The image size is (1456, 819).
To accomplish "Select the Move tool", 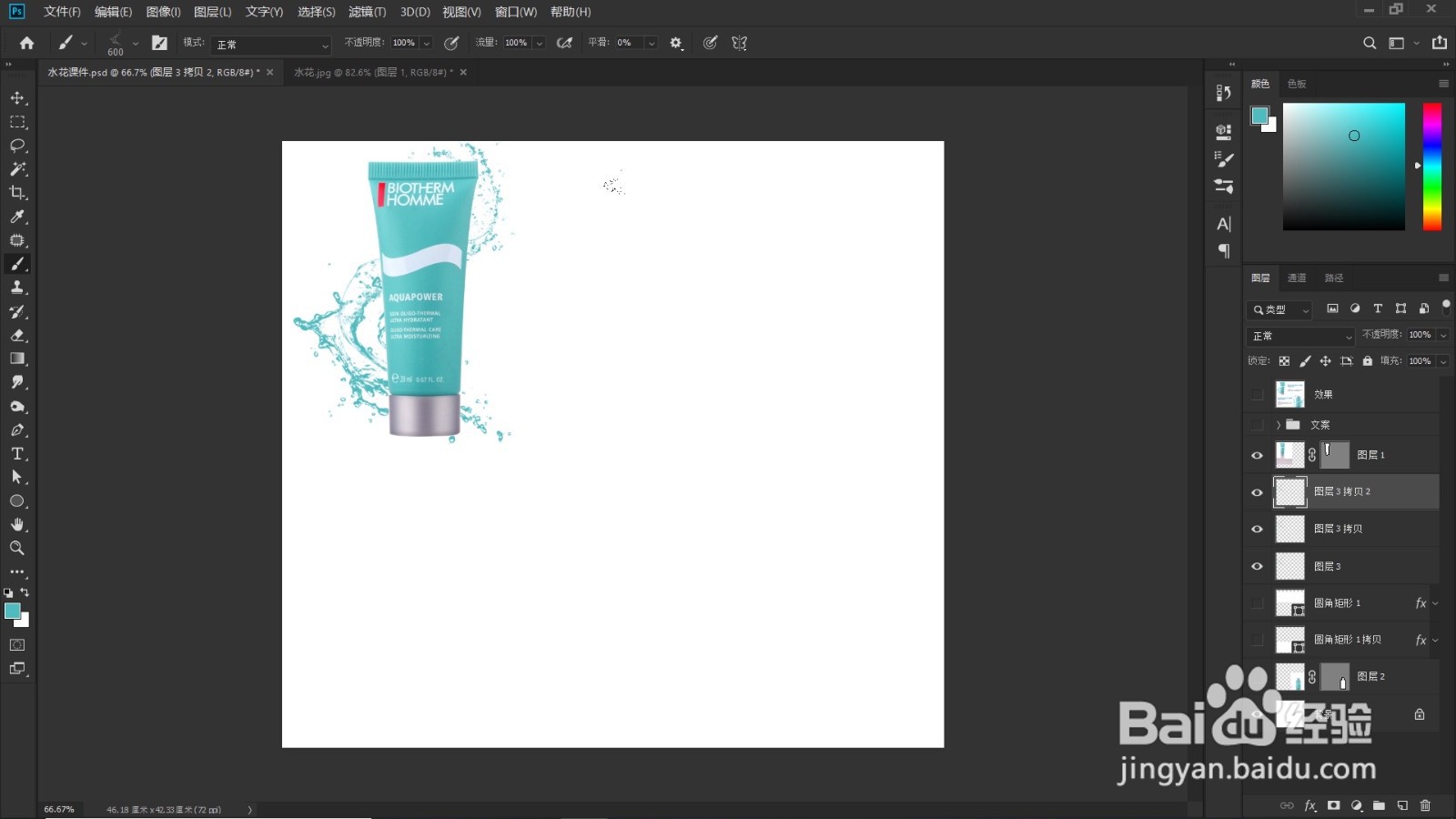I will [x=17, y=98].
